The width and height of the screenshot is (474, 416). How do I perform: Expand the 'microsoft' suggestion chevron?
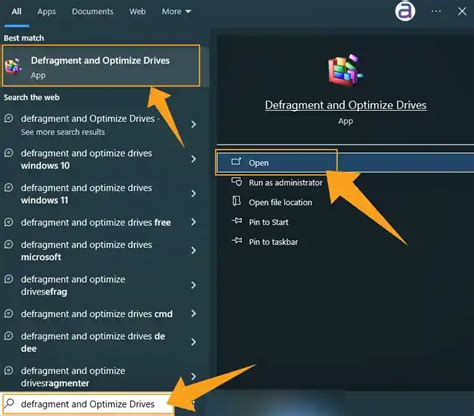194,250
